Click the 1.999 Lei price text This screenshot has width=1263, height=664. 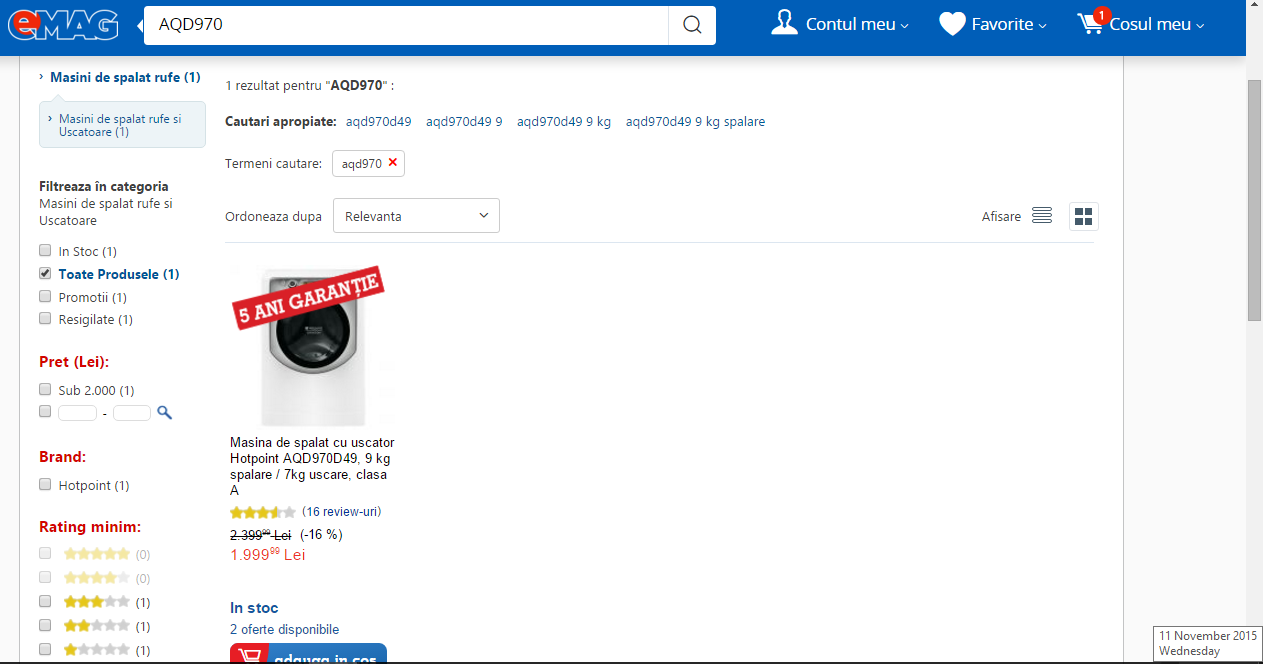click(x=267, y=554)
